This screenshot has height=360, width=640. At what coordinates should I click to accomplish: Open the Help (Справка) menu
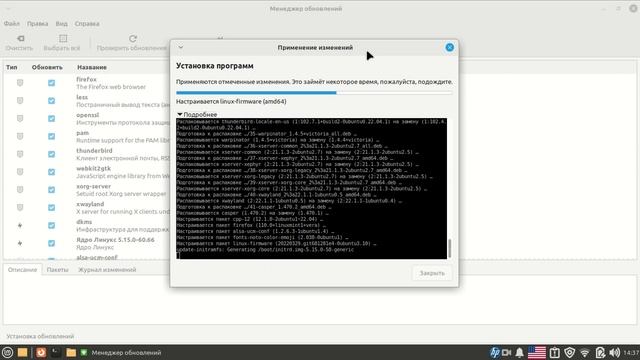(87, 24)
